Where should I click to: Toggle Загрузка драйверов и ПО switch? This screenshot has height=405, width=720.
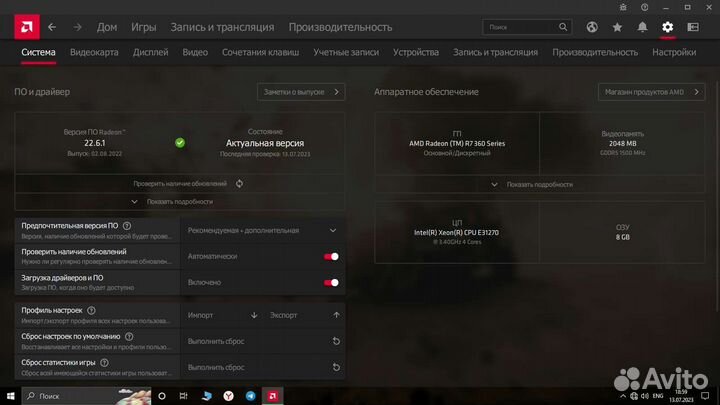pyautogui.click(x=331, y=283)
